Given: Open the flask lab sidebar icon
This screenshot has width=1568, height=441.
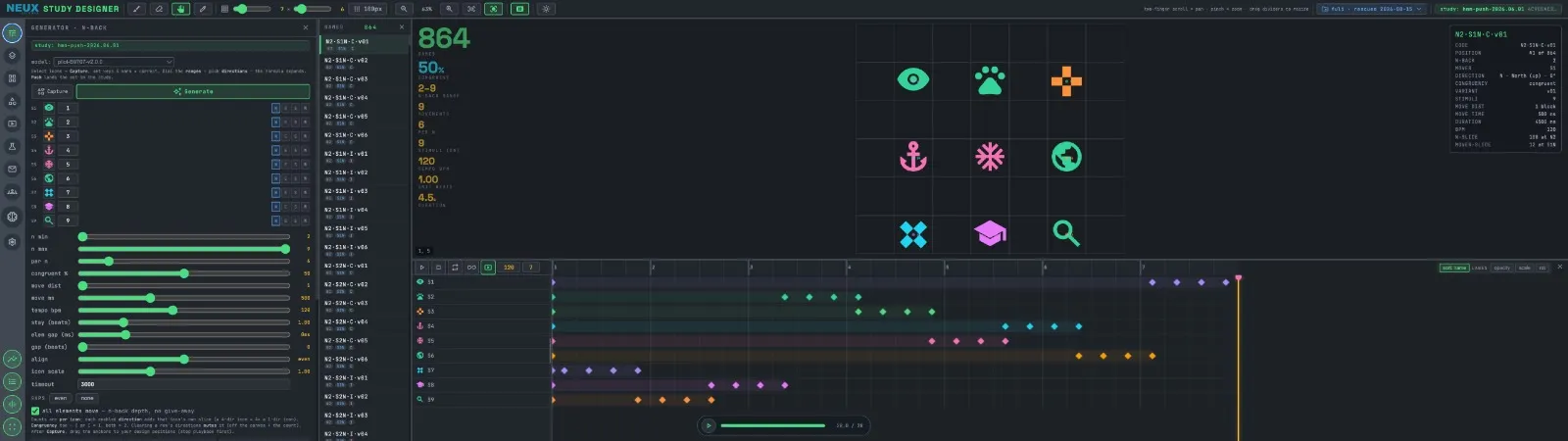Looking at the screenshot, I should pyautogui.click(x=12, y=146).
